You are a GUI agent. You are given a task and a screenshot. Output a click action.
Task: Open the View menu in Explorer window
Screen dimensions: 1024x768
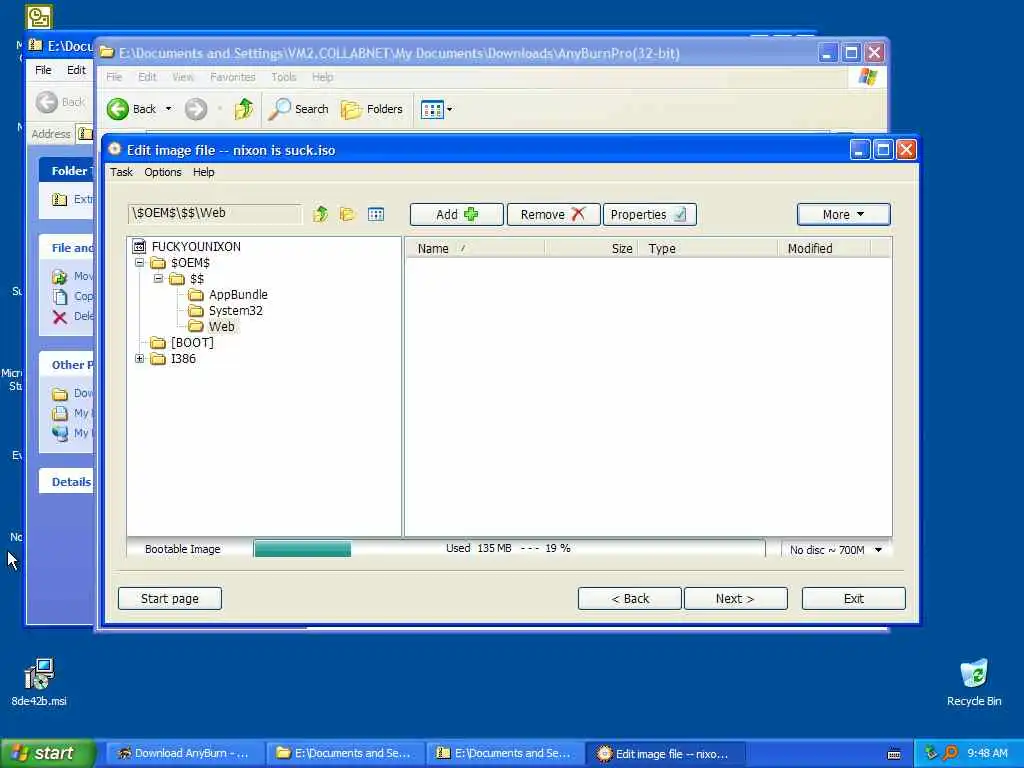tap(183, 77)
